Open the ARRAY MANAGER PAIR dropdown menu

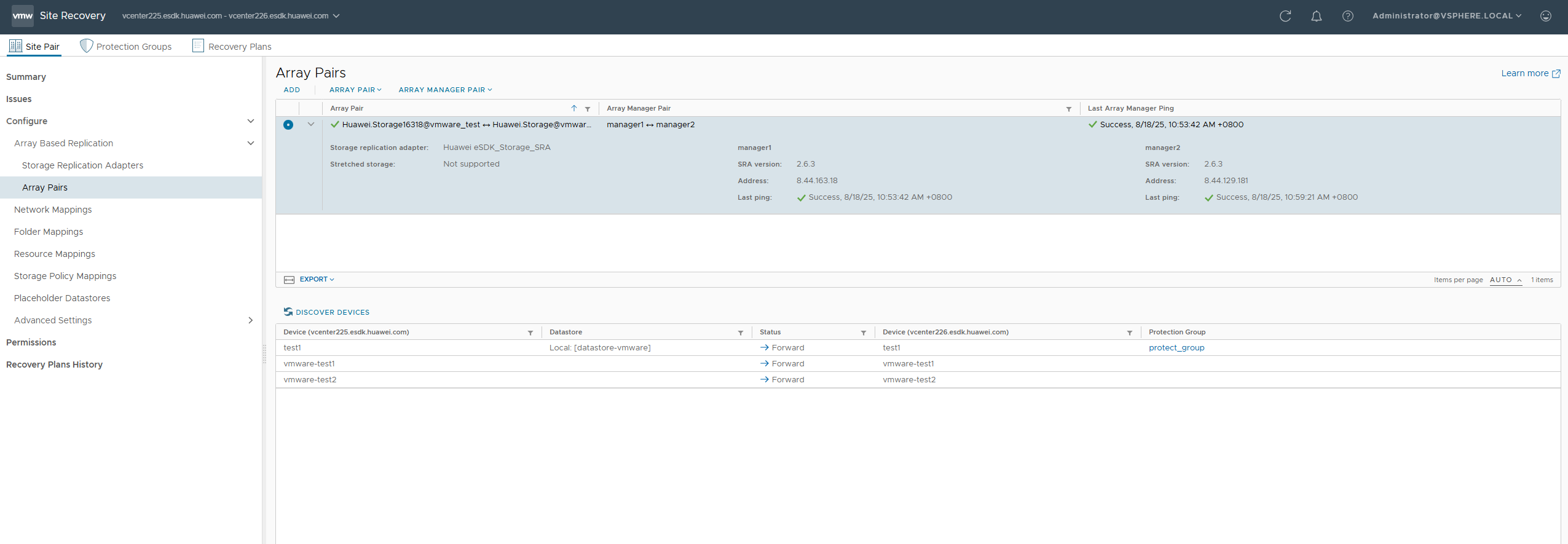pos(445,90)
